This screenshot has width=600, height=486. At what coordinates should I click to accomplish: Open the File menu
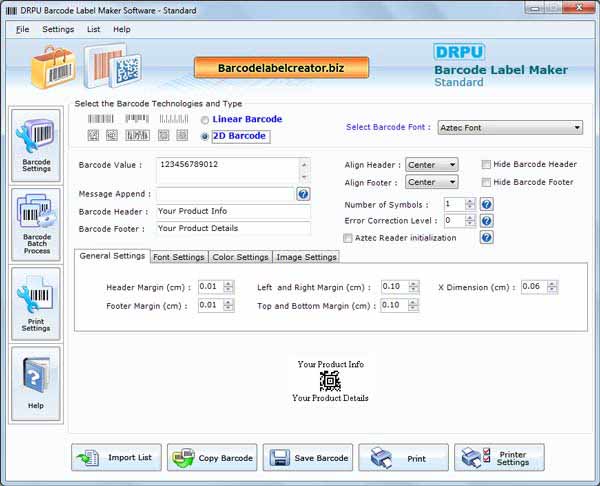tap(23, 29)
